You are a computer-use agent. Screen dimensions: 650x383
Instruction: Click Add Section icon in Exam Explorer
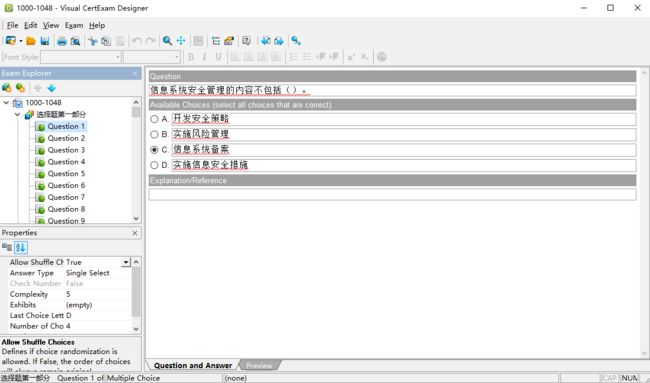coord(7,88)
